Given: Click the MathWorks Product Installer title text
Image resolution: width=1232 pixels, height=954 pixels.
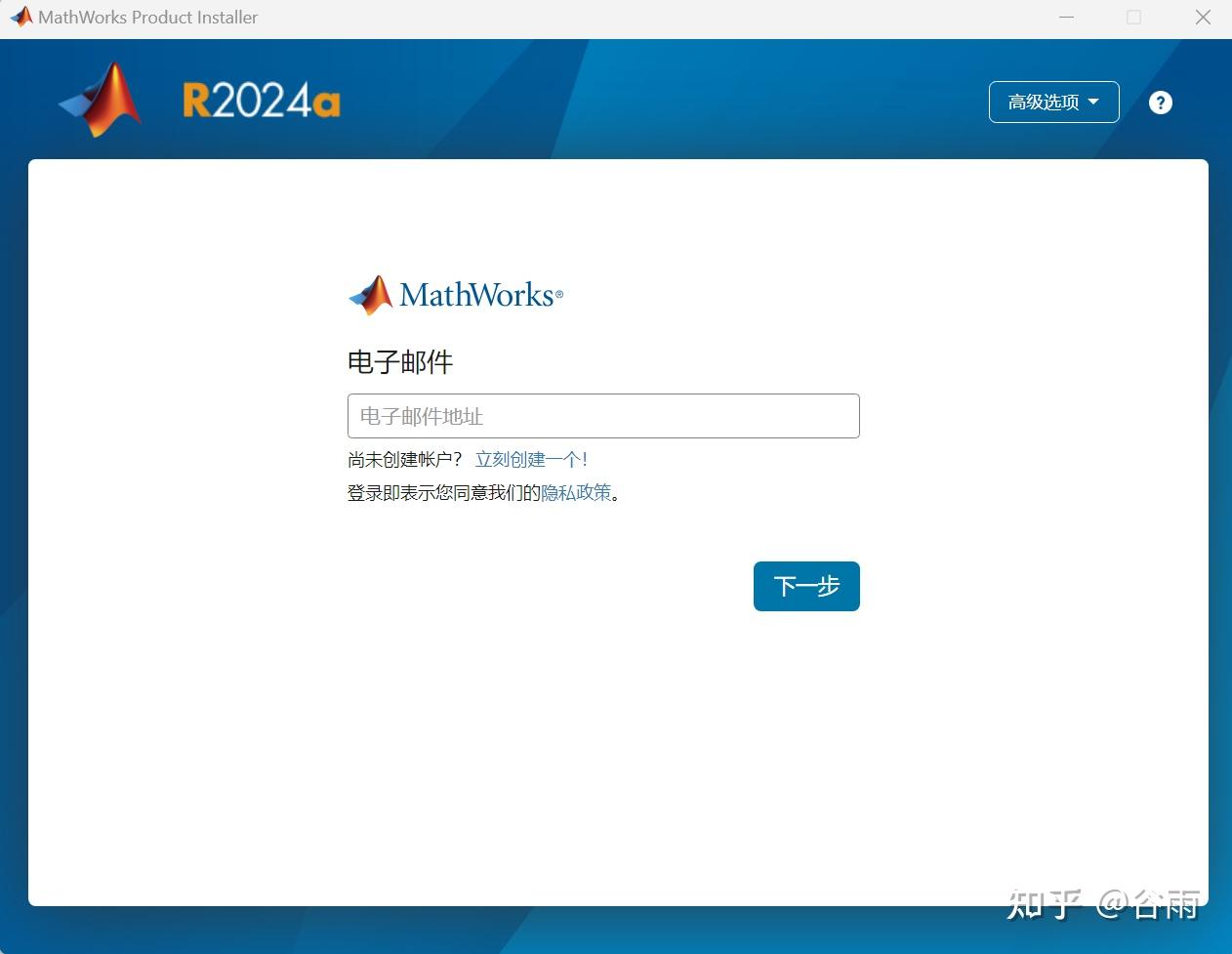Looking at the screenshot, I should (x=146, y=17).
